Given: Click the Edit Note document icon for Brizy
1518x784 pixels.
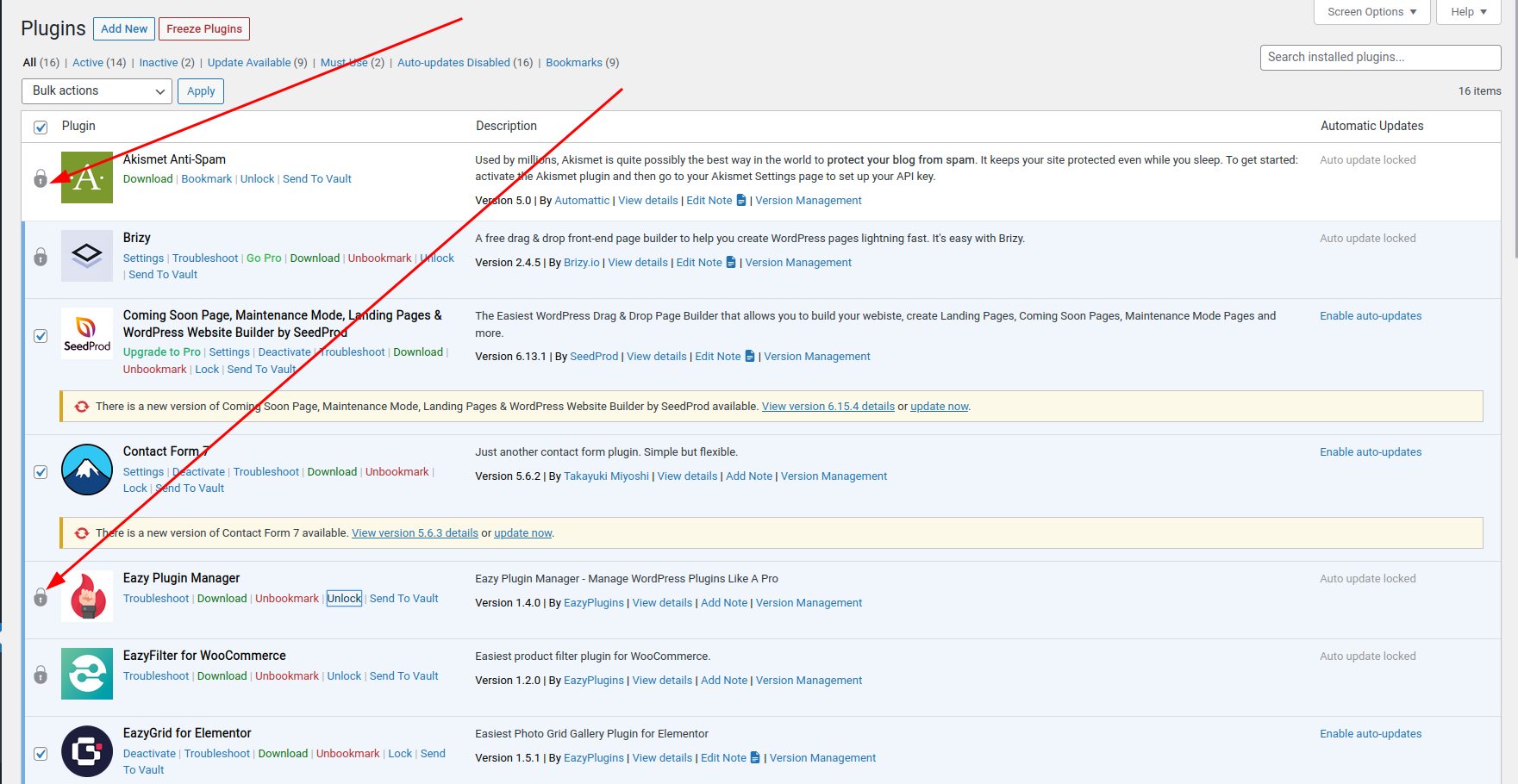Looking at the screenshot, I should pyautogui.click(x=731, y=262).
